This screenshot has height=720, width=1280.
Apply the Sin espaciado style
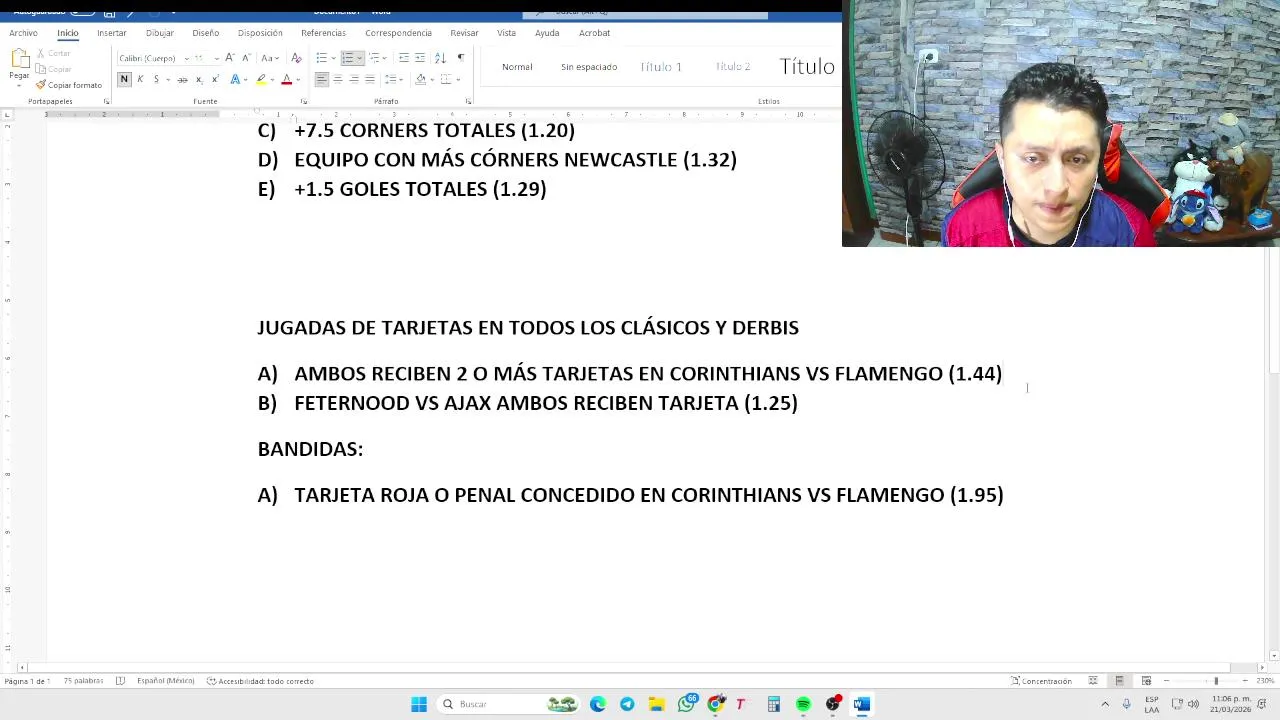tap(589, 67)
